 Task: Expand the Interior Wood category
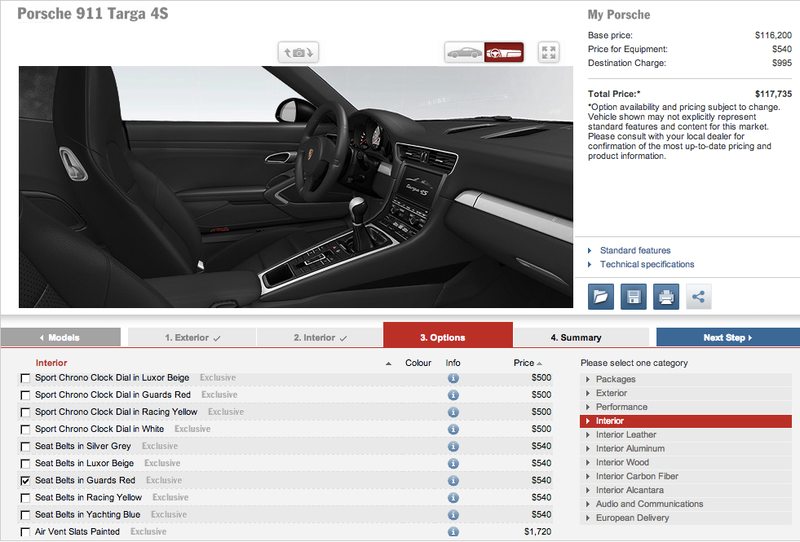[686, 462]
